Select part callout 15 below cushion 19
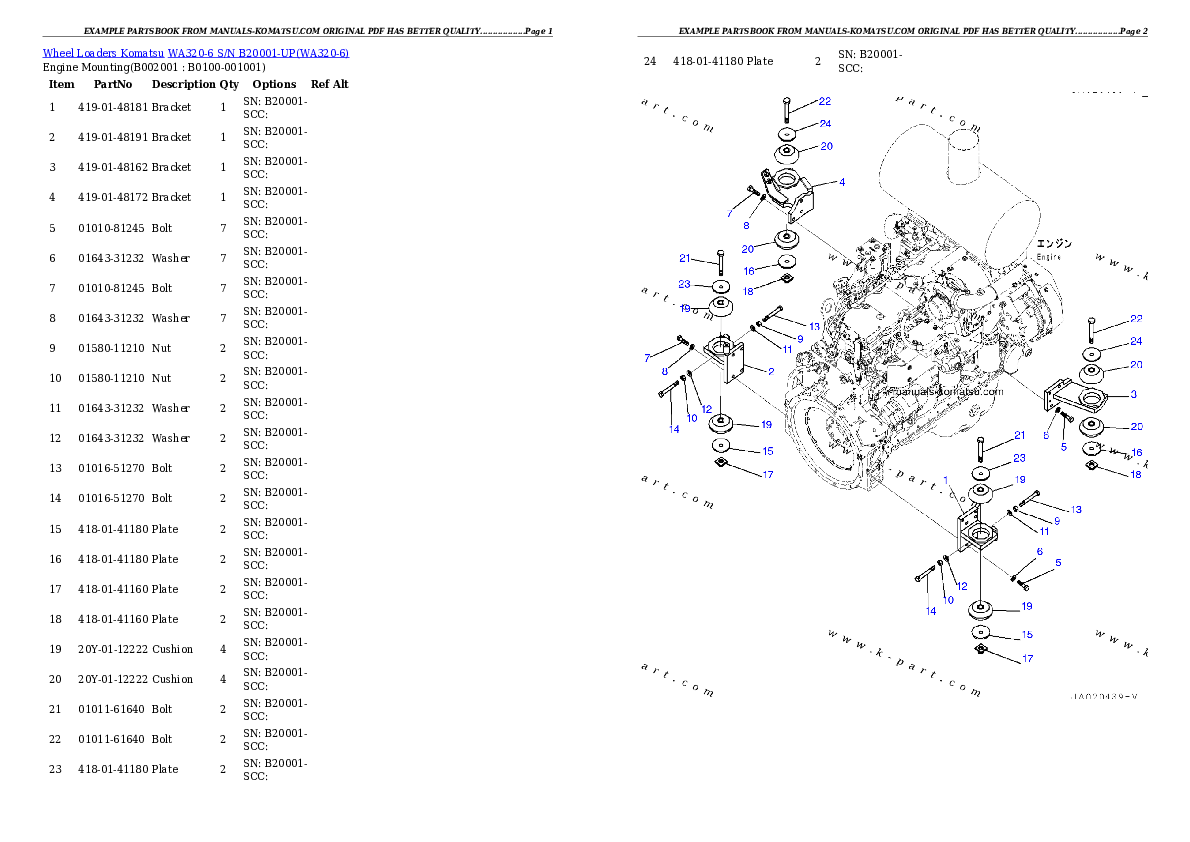1190x842 pixels. click(x=766, y=451)
